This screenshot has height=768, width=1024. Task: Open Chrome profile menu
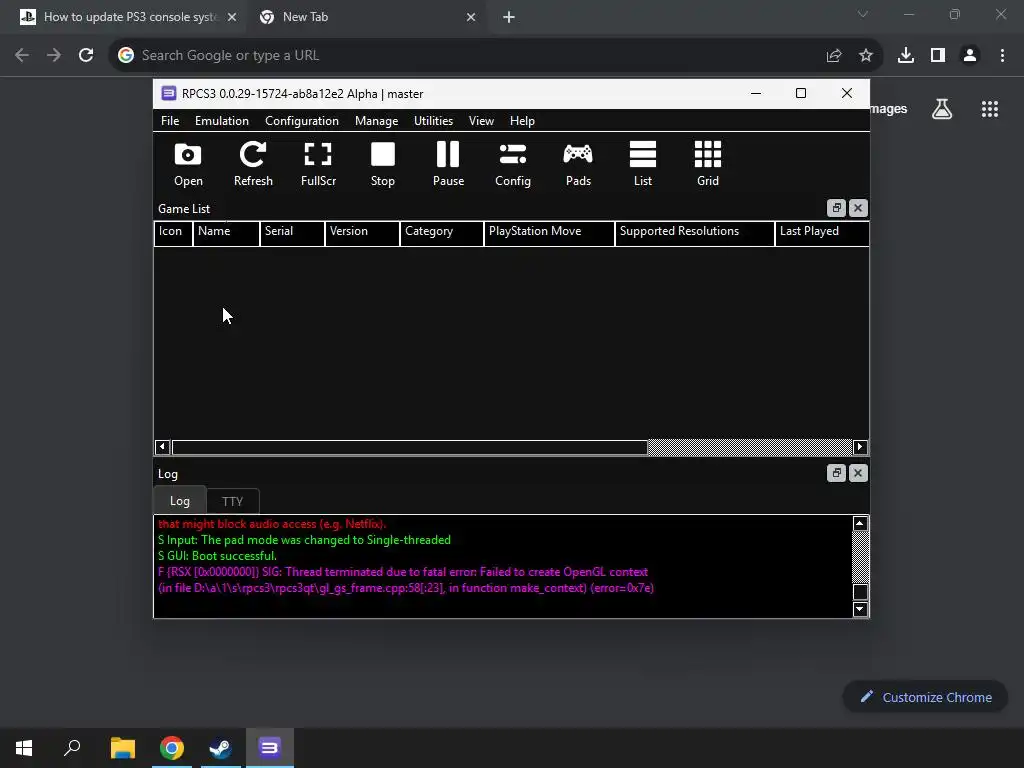click(x=970, y=56)
